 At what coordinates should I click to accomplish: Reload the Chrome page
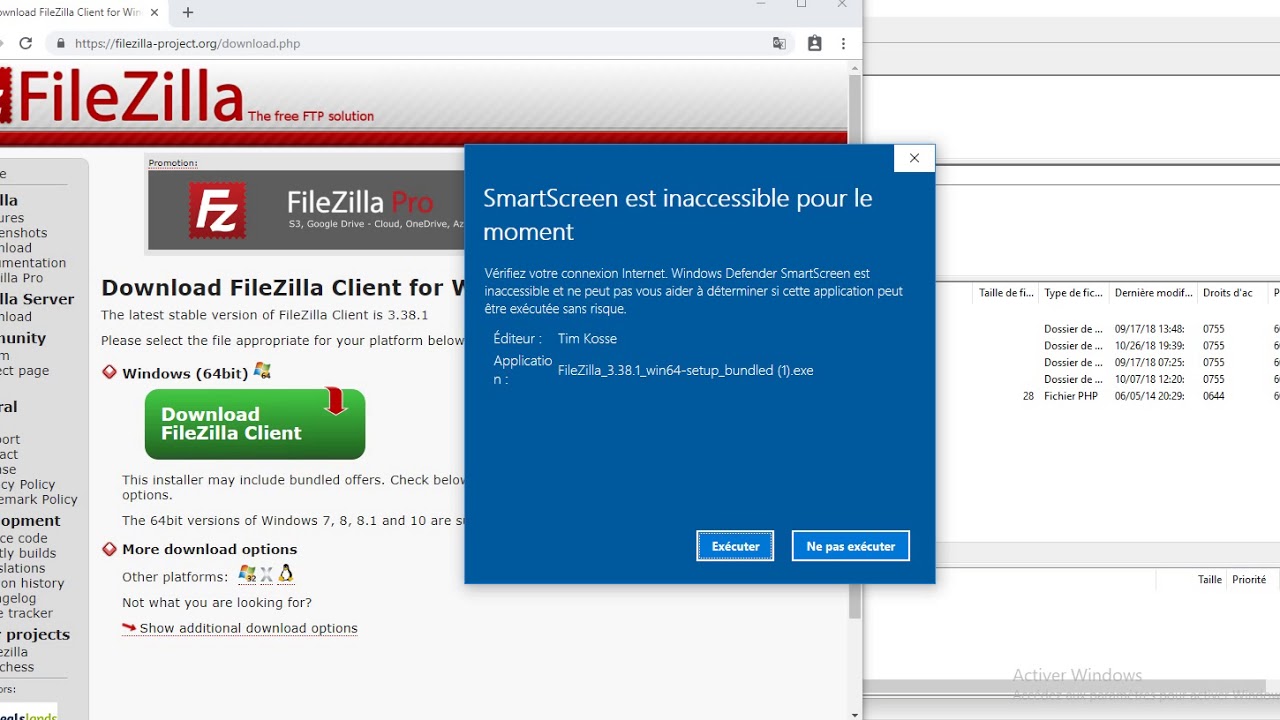coord(26,43)
